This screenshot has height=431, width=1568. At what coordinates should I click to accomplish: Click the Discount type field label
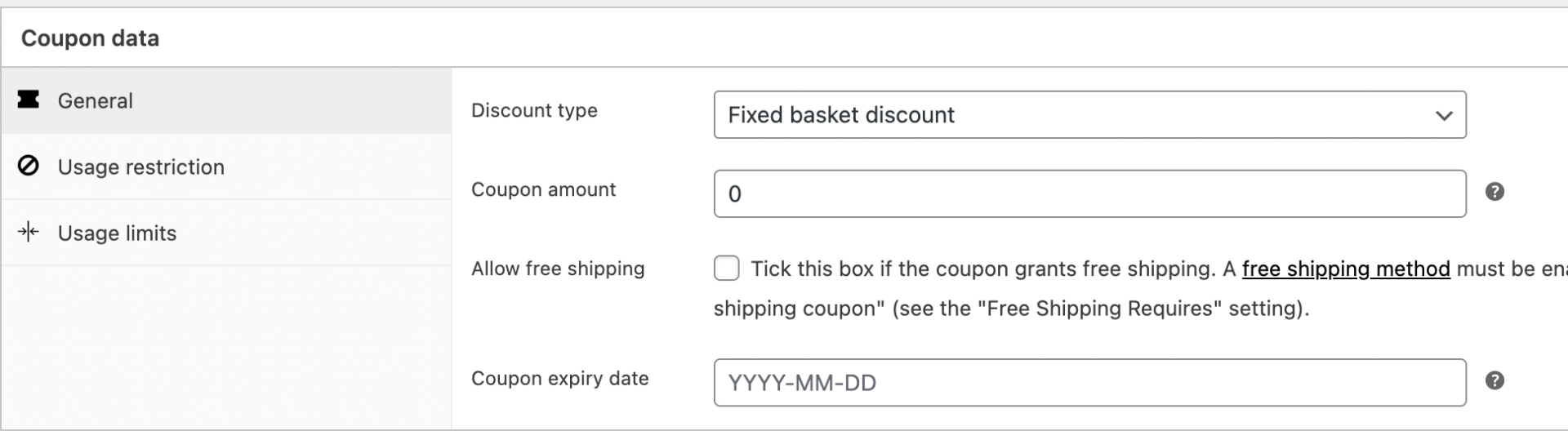pyautogui.click(x=534, y=111)
